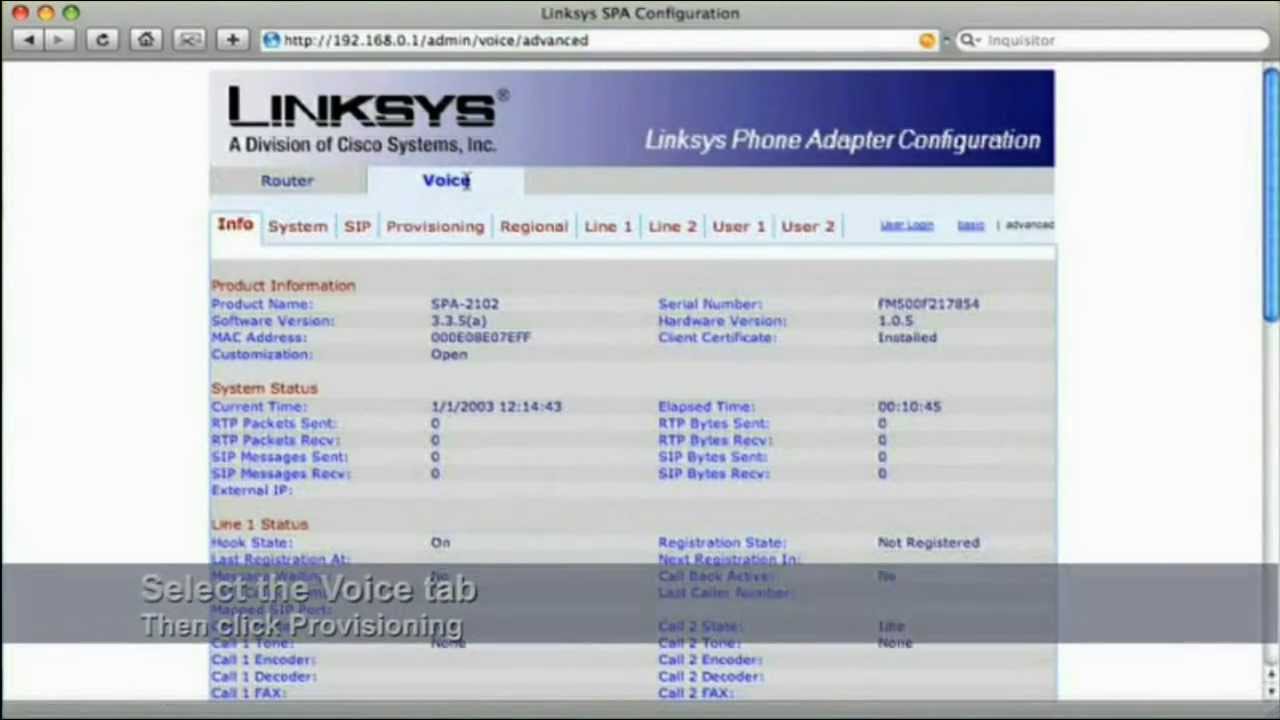Screen dimensions: 1280x720
Task: Click the SIP Bytes Sent label
Action: tap(713, 457)
